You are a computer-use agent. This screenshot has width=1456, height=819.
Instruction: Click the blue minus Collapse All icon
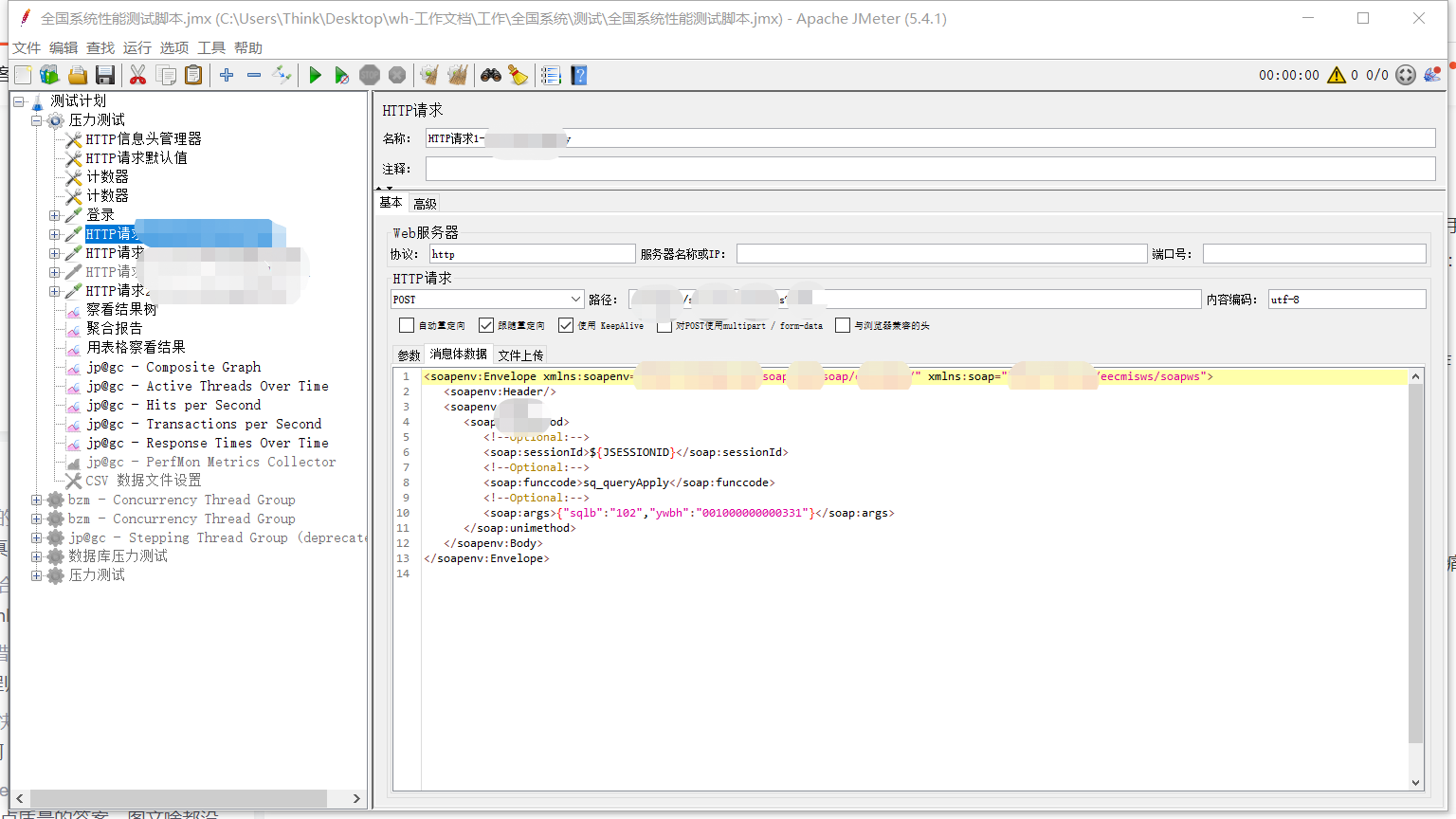254,75
